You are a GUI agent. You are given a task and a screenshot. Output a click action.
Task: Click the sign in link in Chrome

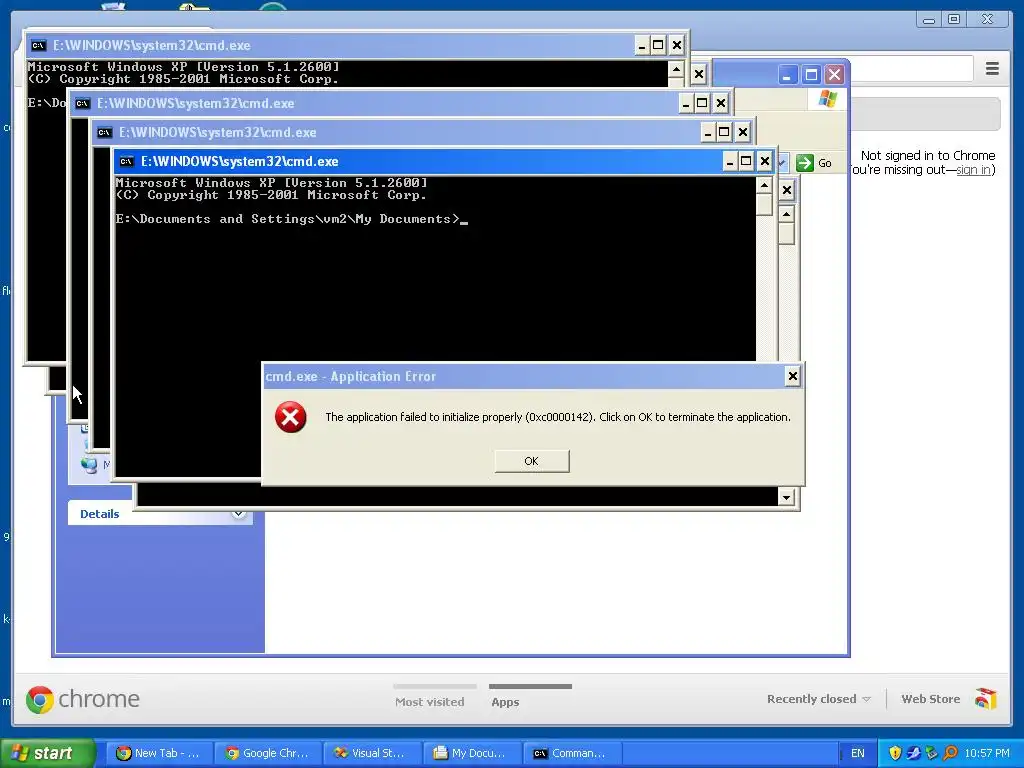coord(973,170)
